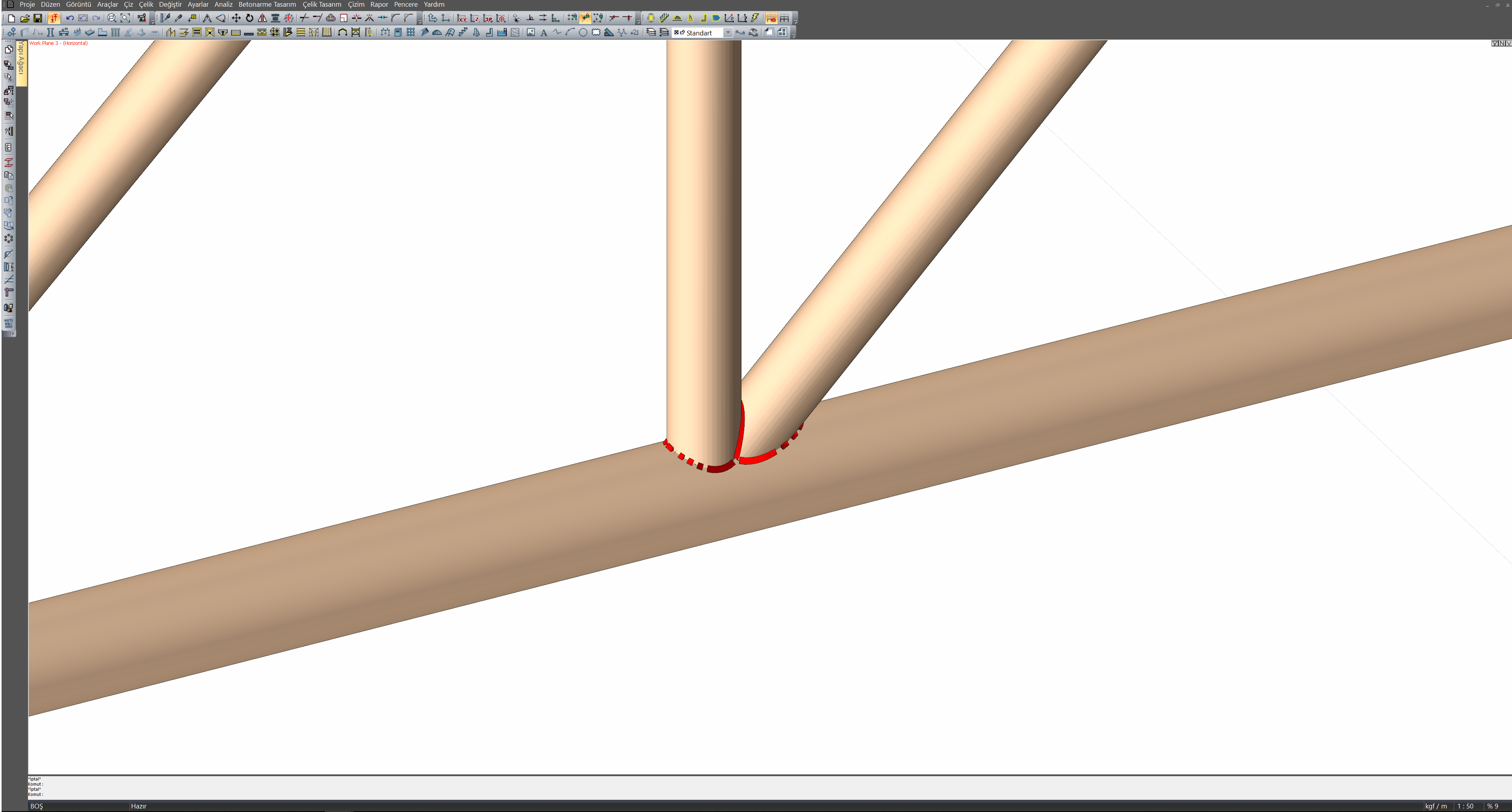Click the Mirror tool icon
Image resolution: width=1512 pixels, height=812 pixels.
tap(262, 18)
